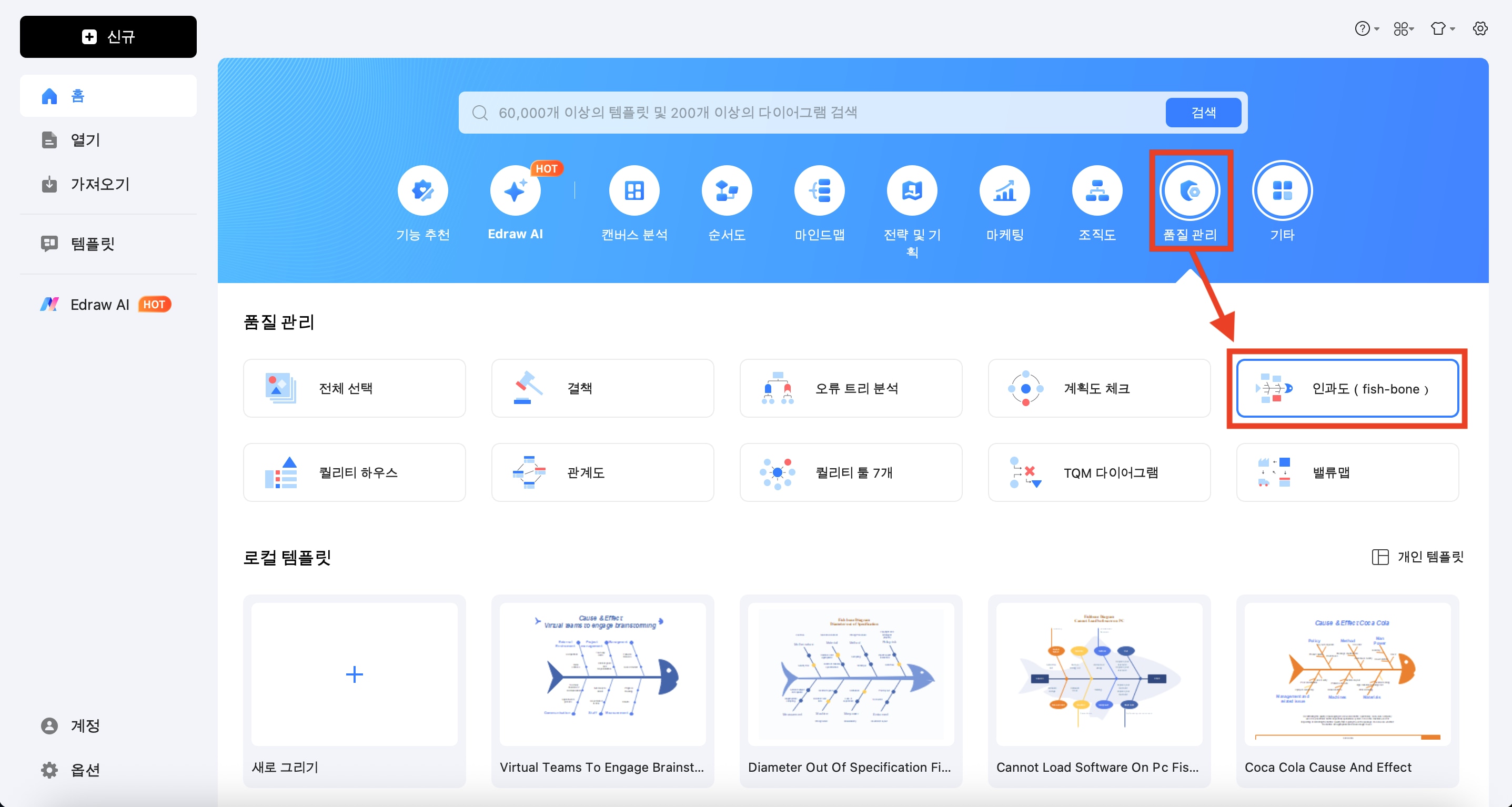Viewport: 1512px width, 807px height.
Task: Select the 조직도 org chart icon
Action: pos(1096,191)
